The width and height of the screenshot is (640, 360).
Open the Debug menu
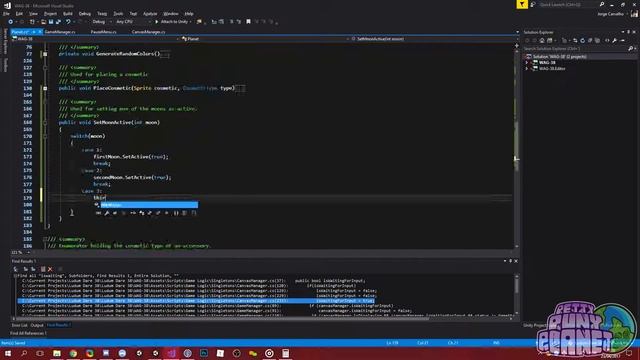pos(84,13)
